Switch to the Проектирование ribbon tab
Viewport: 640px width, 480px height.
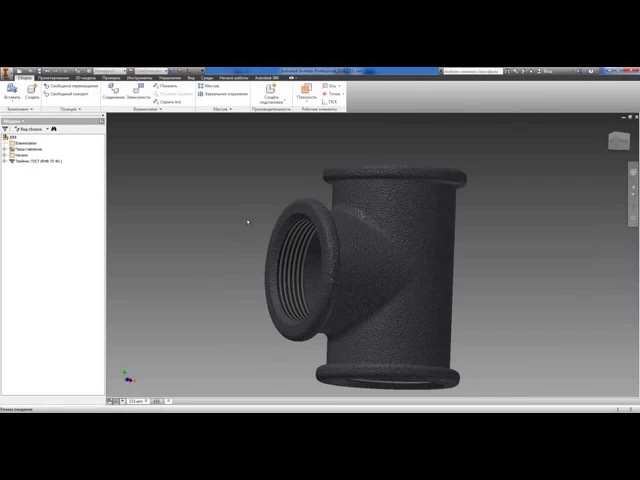pos(53,77)
